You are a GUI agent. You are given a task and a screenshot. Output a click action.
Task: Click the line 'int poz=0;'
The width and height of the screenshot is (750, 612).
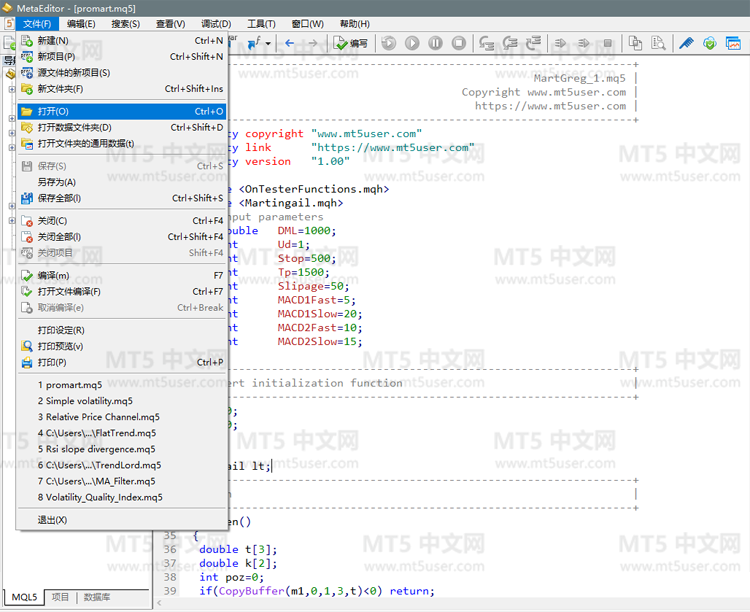(232, 577)
